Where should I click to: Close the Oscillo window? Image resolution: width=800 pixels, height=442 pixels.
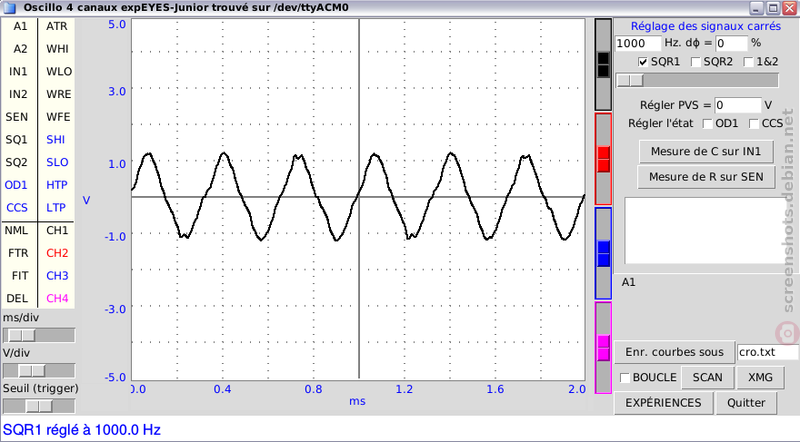pos(789,8)
